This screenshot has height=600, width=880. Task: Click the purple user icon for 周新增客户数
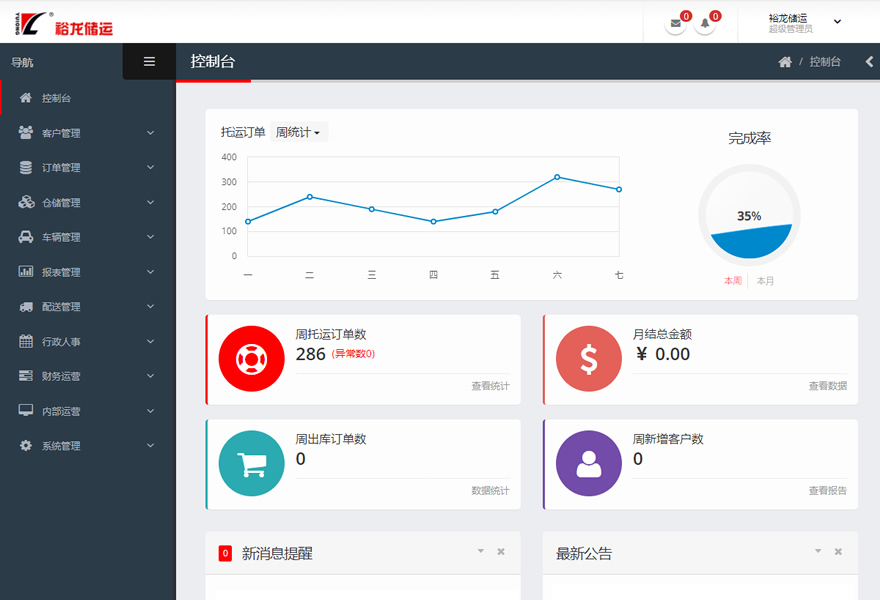tap(589, 463)
